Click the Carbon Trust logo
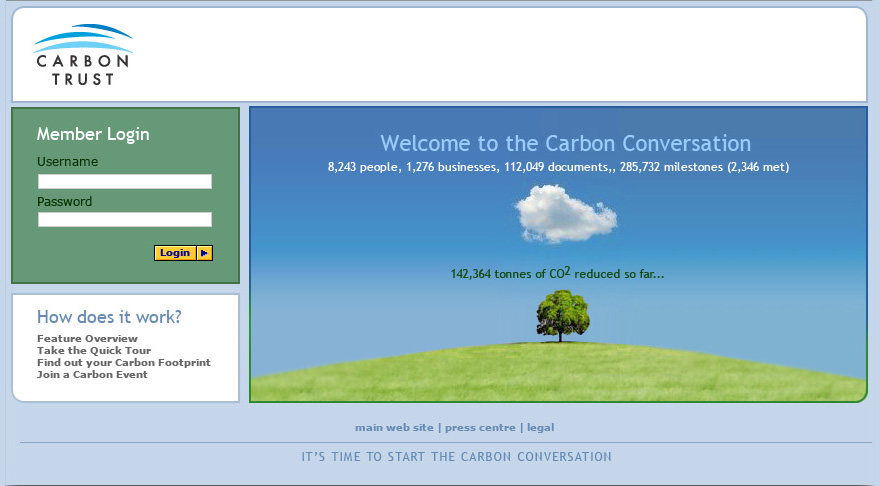Viewport: 880px width, 486px height. pyautogui.click(x=82, y=54)
